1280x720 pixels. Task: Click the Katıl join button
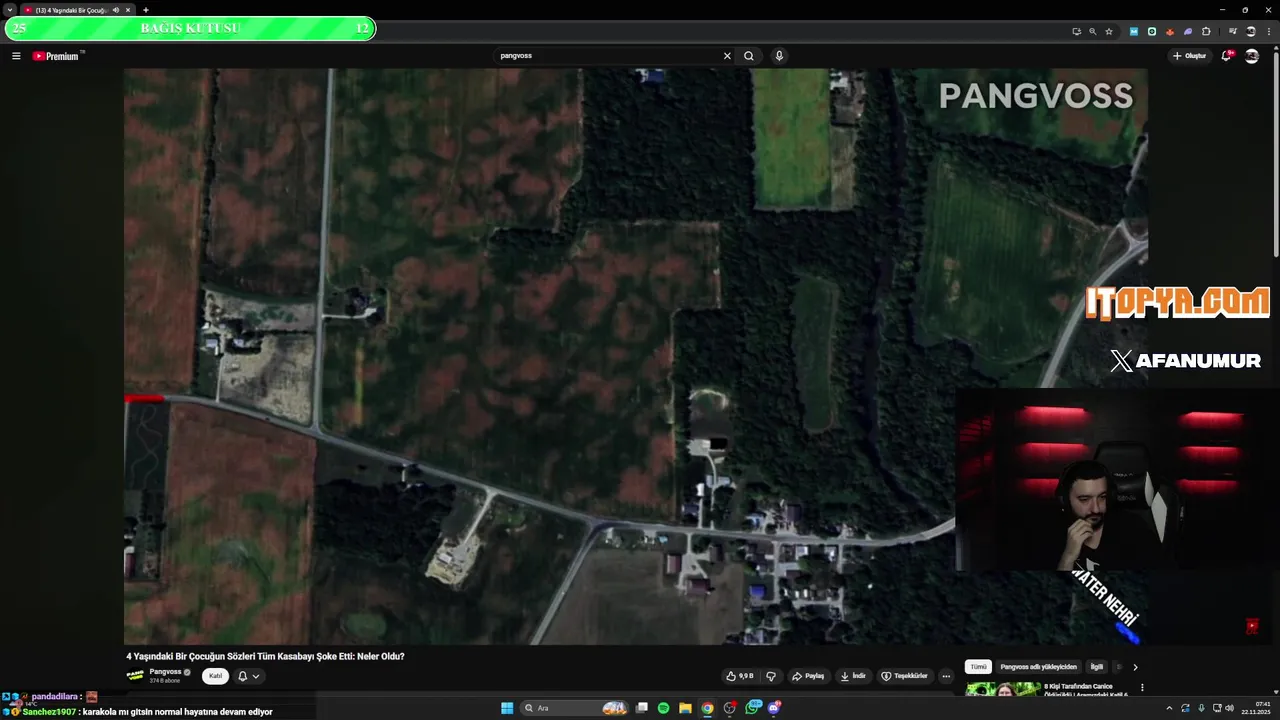point(215,676)
